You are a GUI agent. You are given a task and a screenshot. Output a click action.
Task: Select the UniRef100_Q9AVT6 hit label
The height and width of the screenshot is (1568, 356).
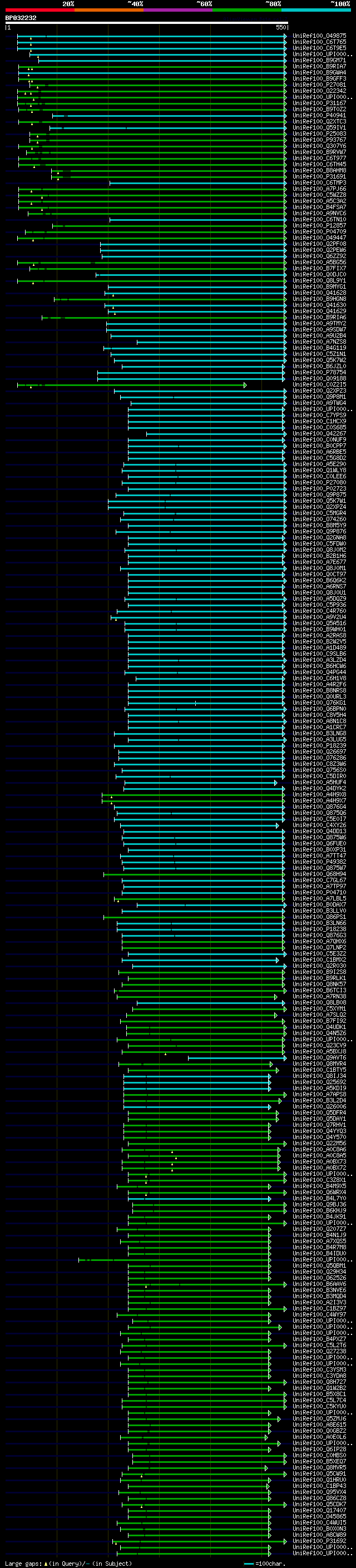(319, 1058)
